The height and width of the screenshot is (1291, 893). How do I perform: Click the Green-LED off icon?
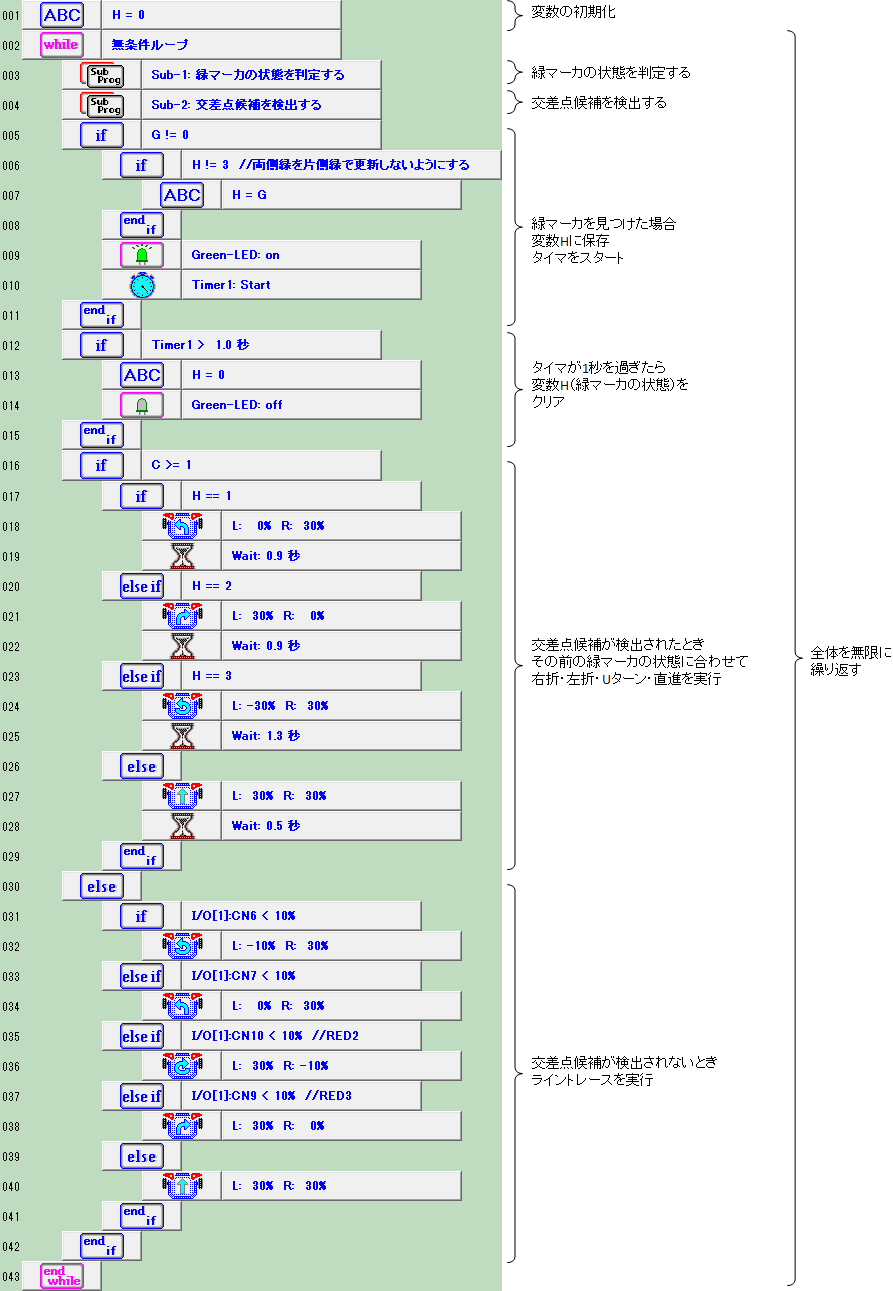(141, 405)
